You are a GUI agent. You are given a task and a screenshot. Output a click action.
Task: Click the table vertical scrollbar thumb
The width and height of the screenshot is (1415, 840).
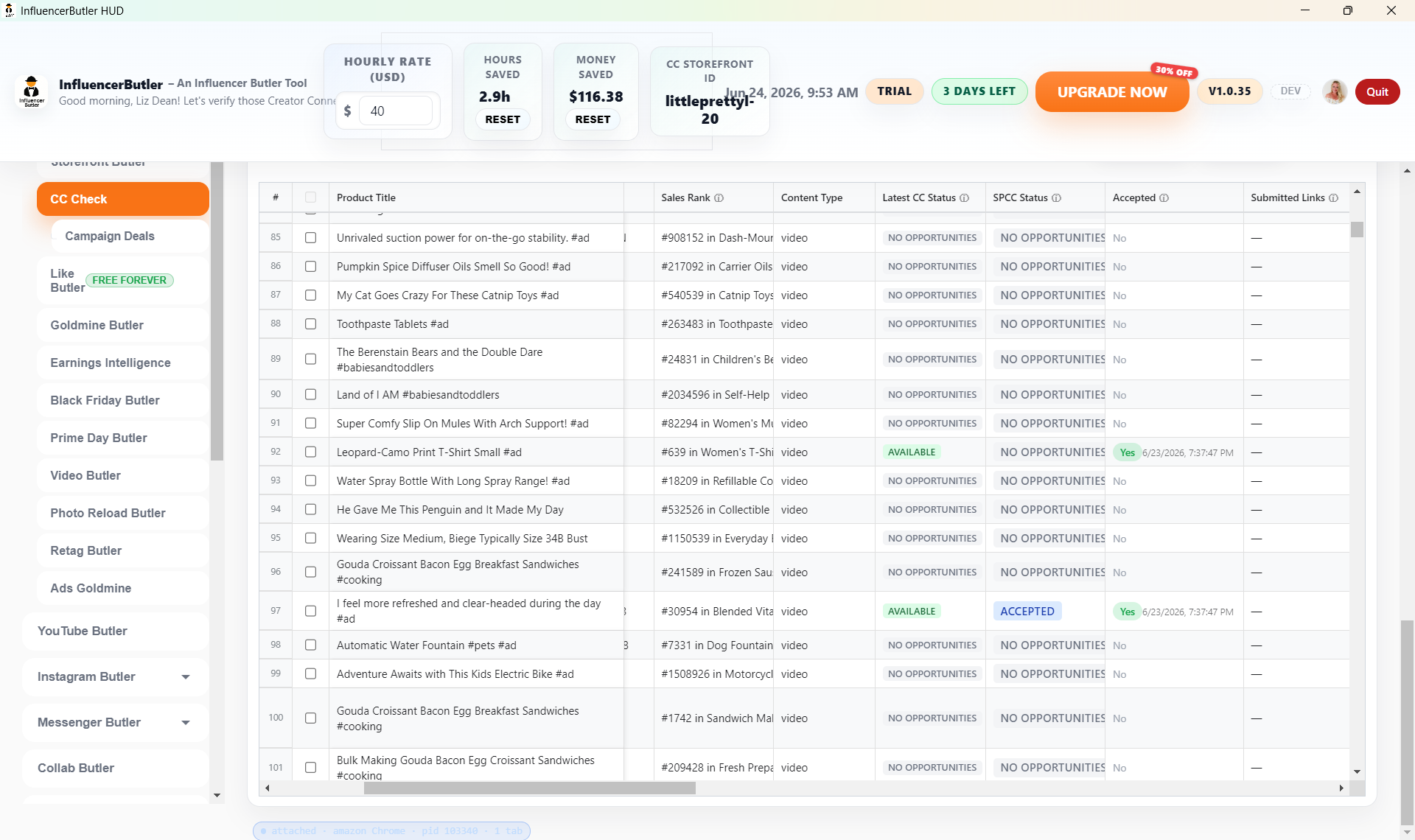(x=1357, y=229)
